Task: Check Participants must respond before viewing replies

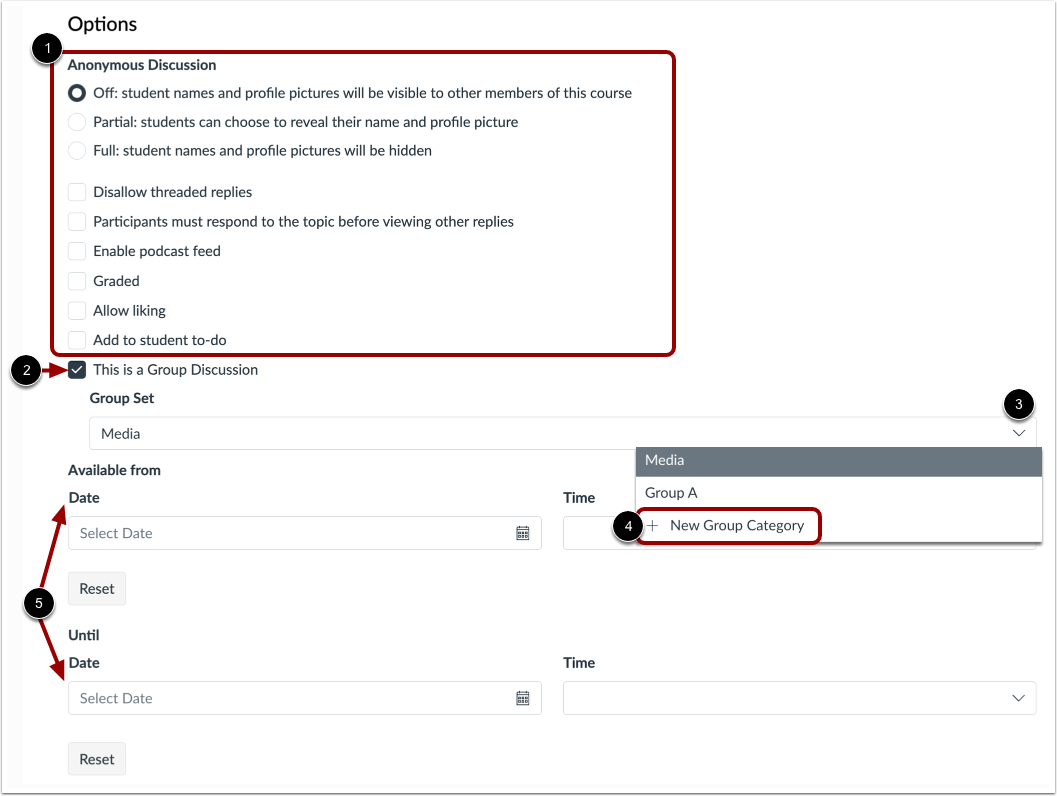Action: point(77,222)
